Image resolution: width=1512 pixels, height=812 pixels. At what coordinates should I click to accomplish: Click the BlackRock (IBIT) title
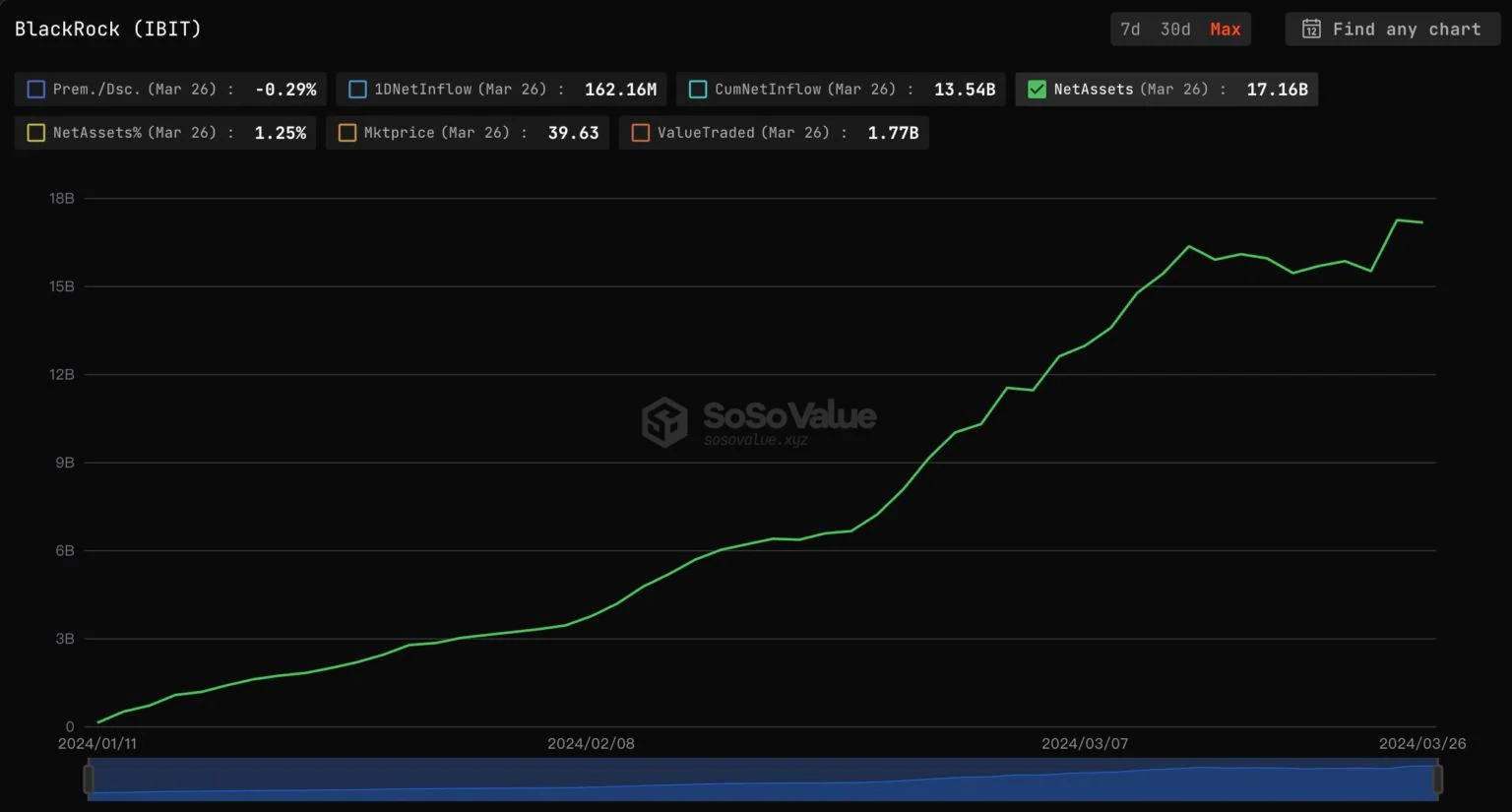point(108,29)
